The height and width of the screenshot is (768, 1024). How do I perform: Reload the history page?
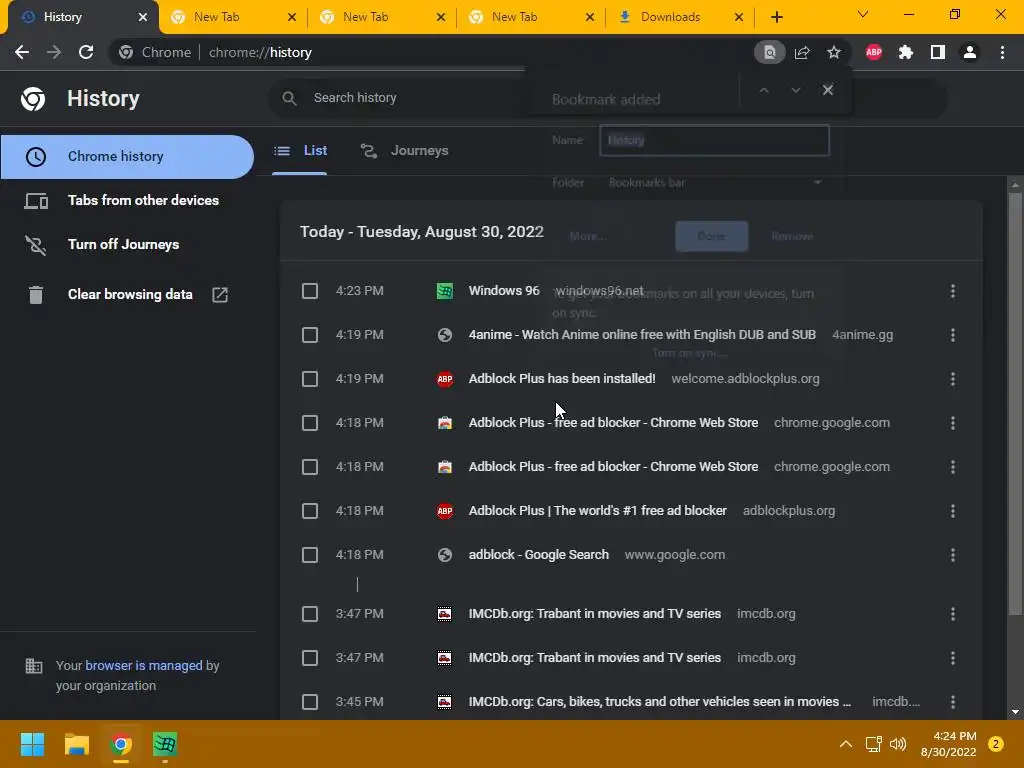tap(86, 52)
